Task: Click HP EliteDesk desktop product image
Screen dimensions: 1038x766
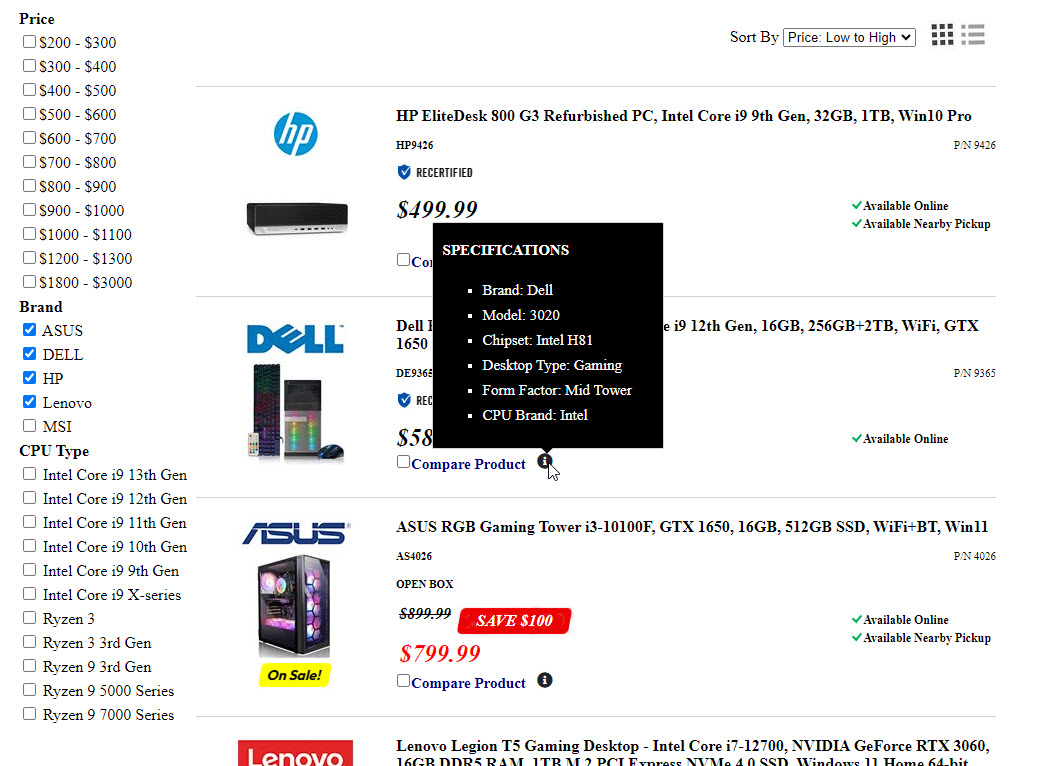Action: [x=297, y=217]
